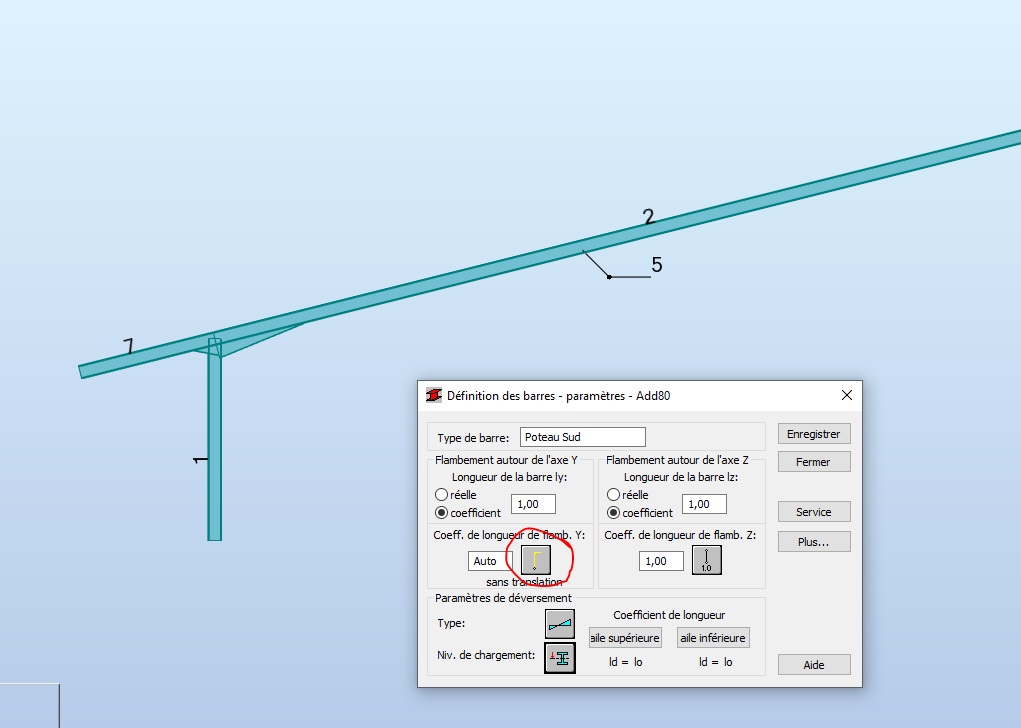
Task: Select réelle for longueur de la barre ly
Action: point(441,494)
